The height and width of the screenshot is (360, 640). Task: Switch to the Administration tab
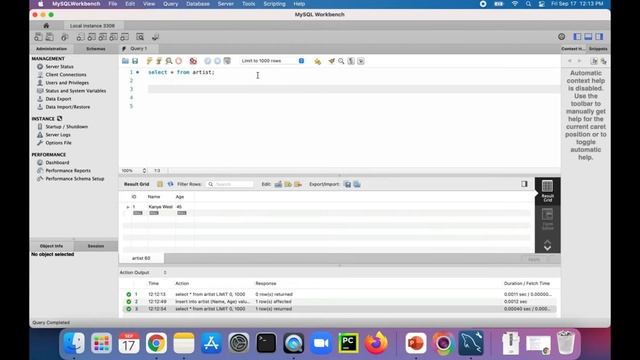51,49
